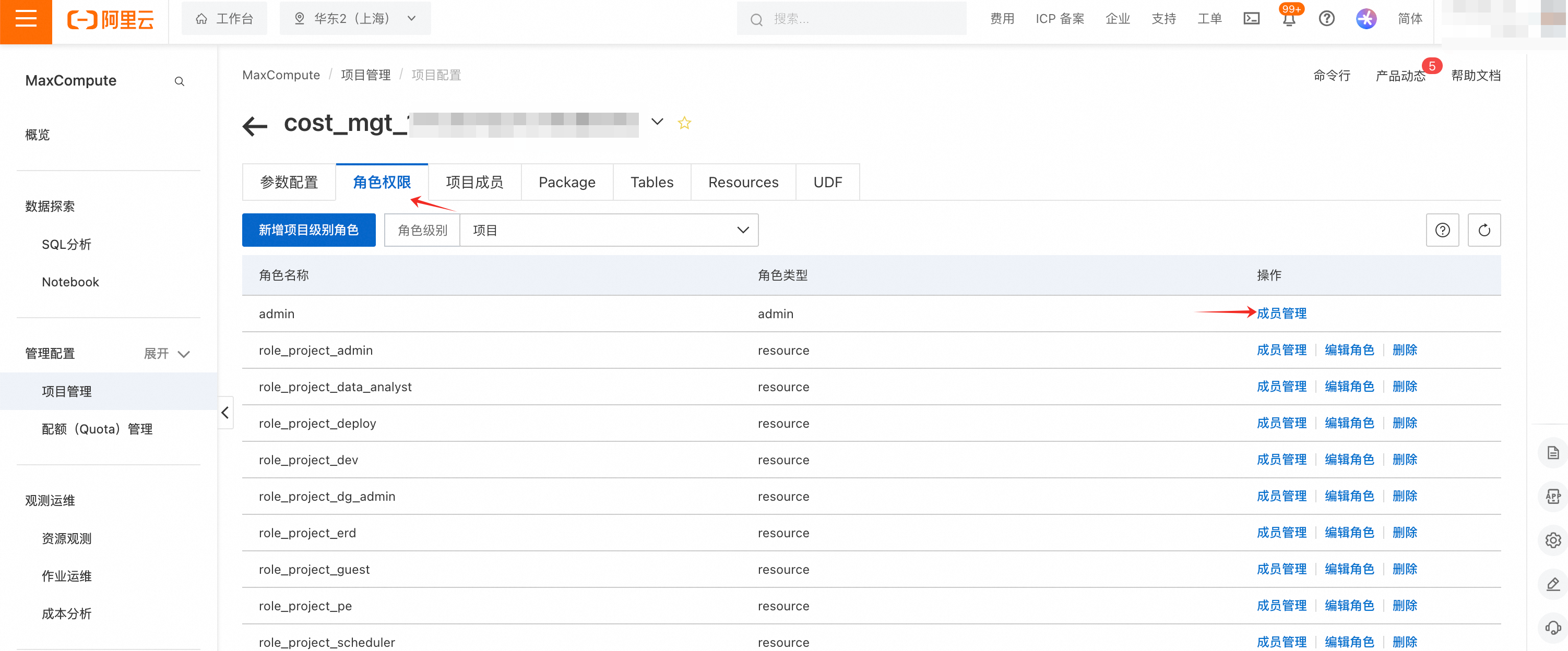
Task: Open 概览 in the sidebar
Action: tap(37, 135)
